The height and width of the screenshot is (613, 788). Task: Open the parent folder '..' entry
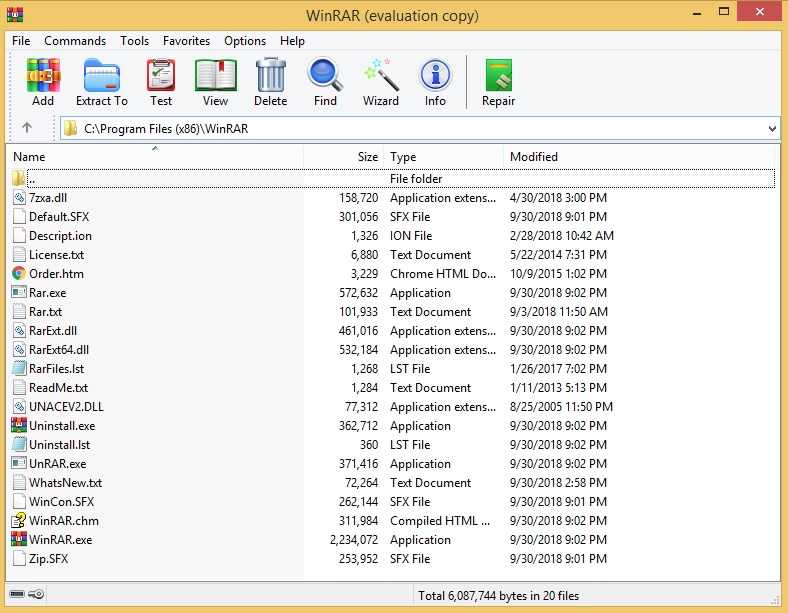pos(33,179)
